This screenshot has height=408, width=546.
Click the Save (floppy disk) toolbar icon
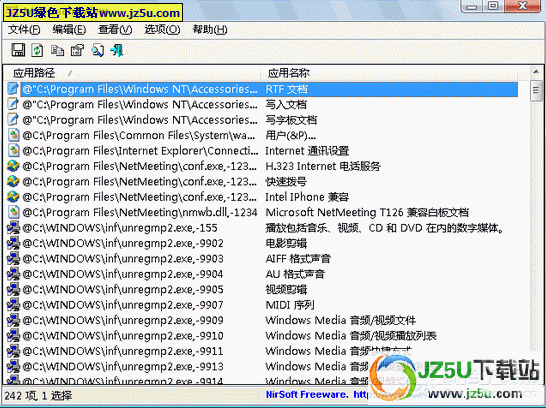18,50
